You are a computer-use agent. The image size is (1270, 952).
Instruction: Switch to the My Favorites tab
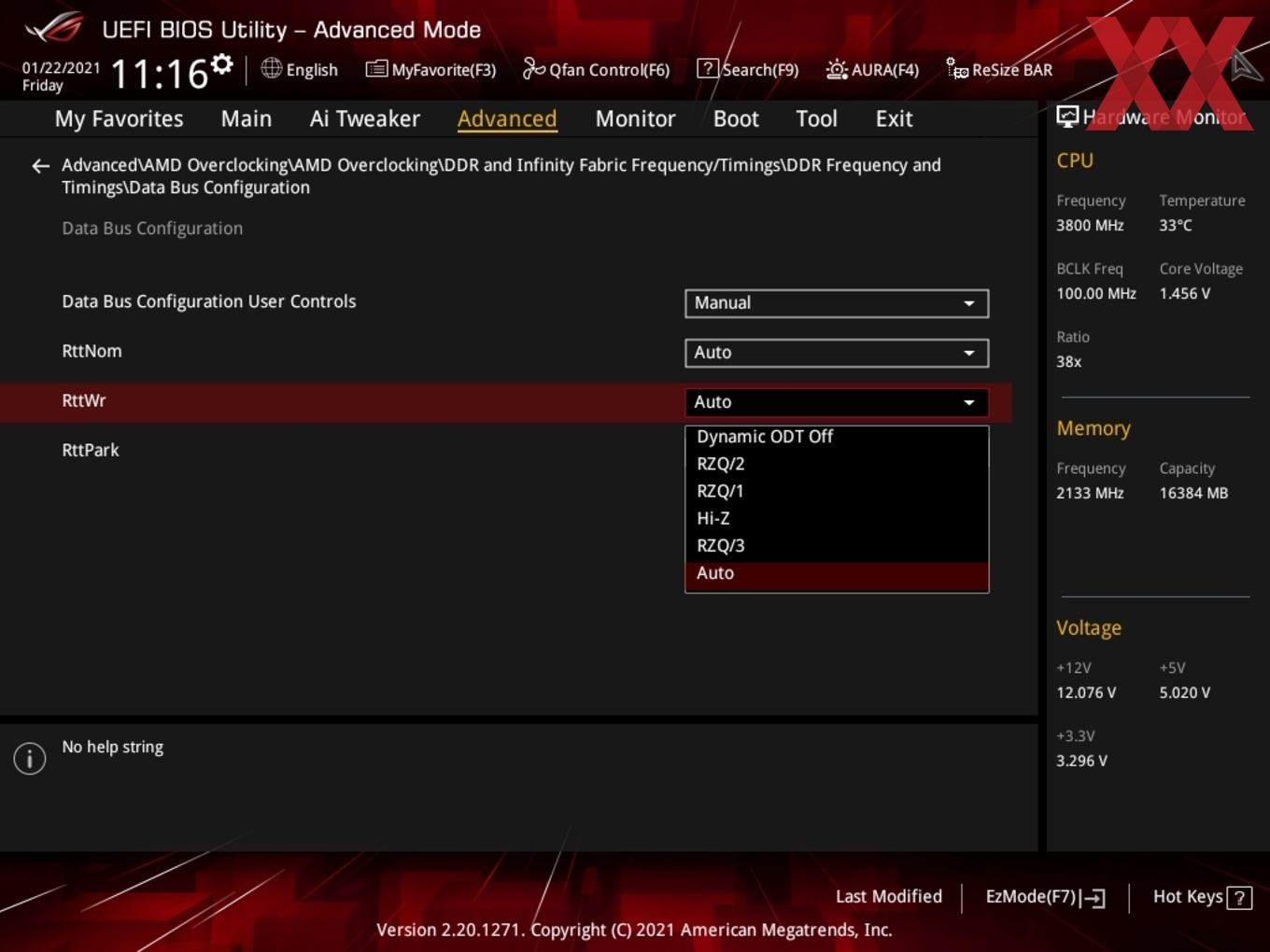(x=119, y=119)
